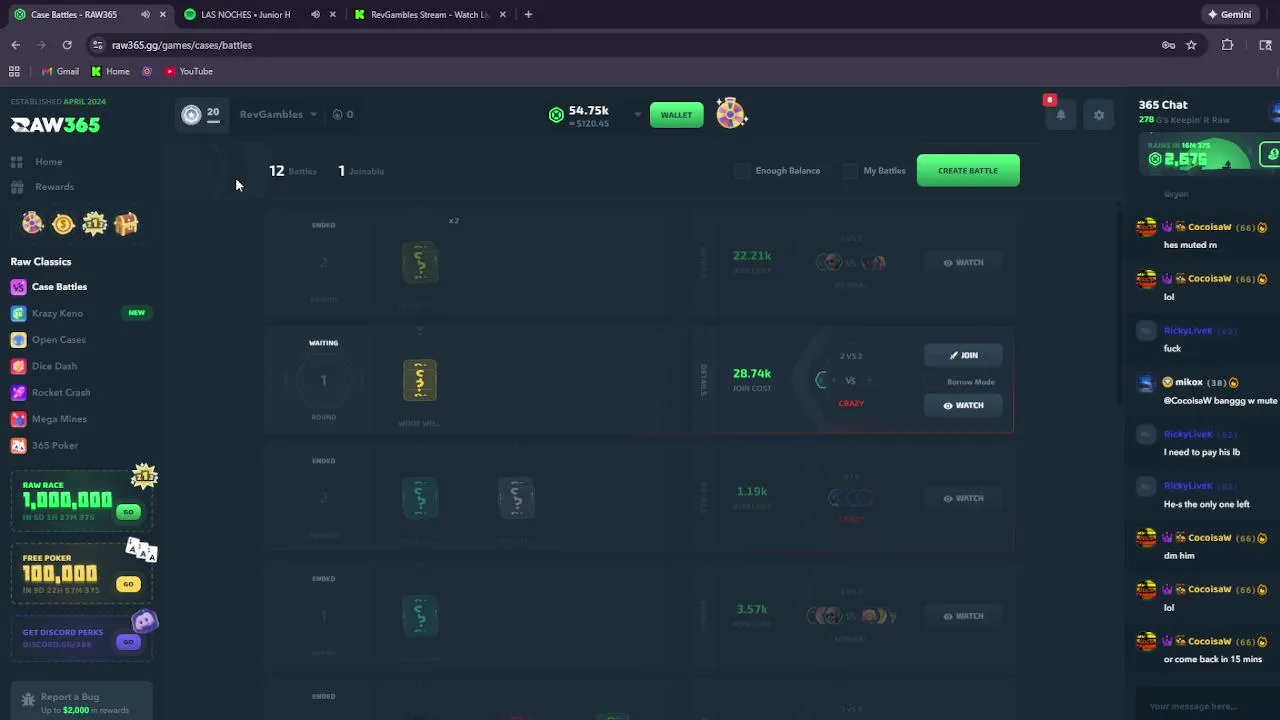
Task: Open a new browser tab
Action: click(528, 14)
